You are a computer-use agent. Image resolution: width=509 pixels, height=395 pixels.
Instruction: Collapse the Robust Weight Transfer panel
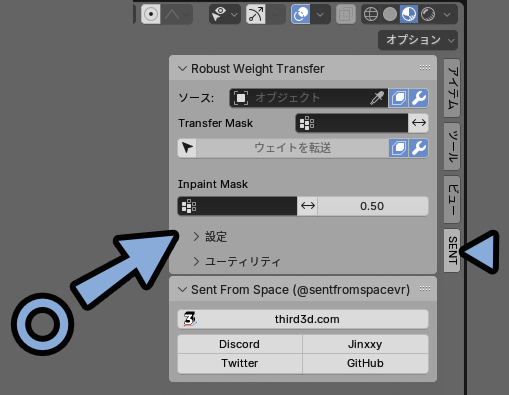pyautogui.click(x=182, y=69)
